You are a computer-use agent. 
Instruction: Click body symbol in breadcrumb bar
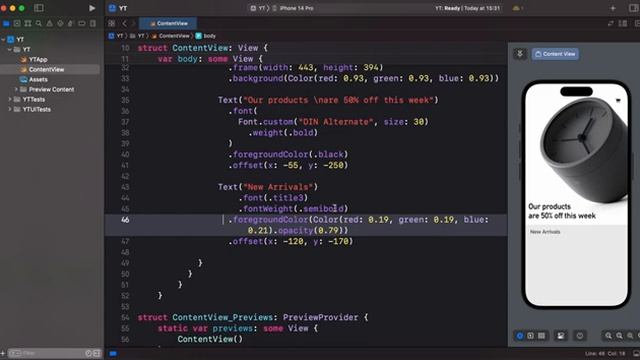coord(206,36)
